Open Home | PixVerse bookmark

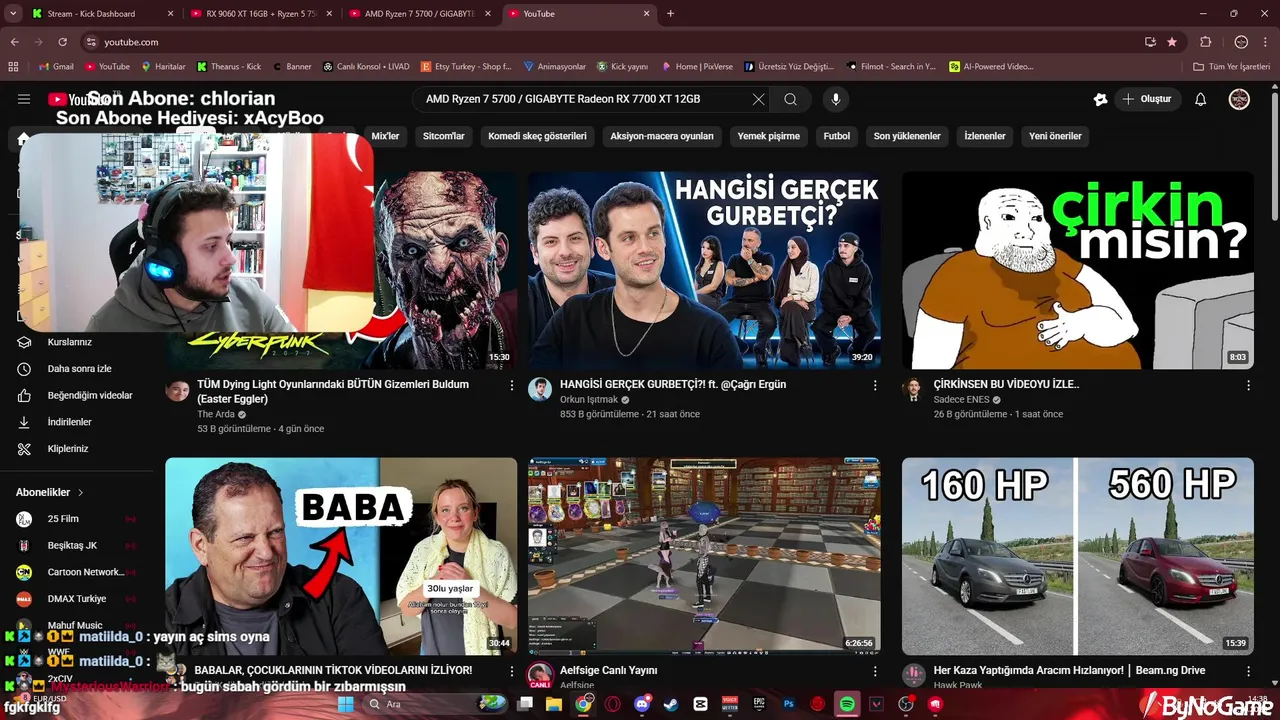click(697, 67)
